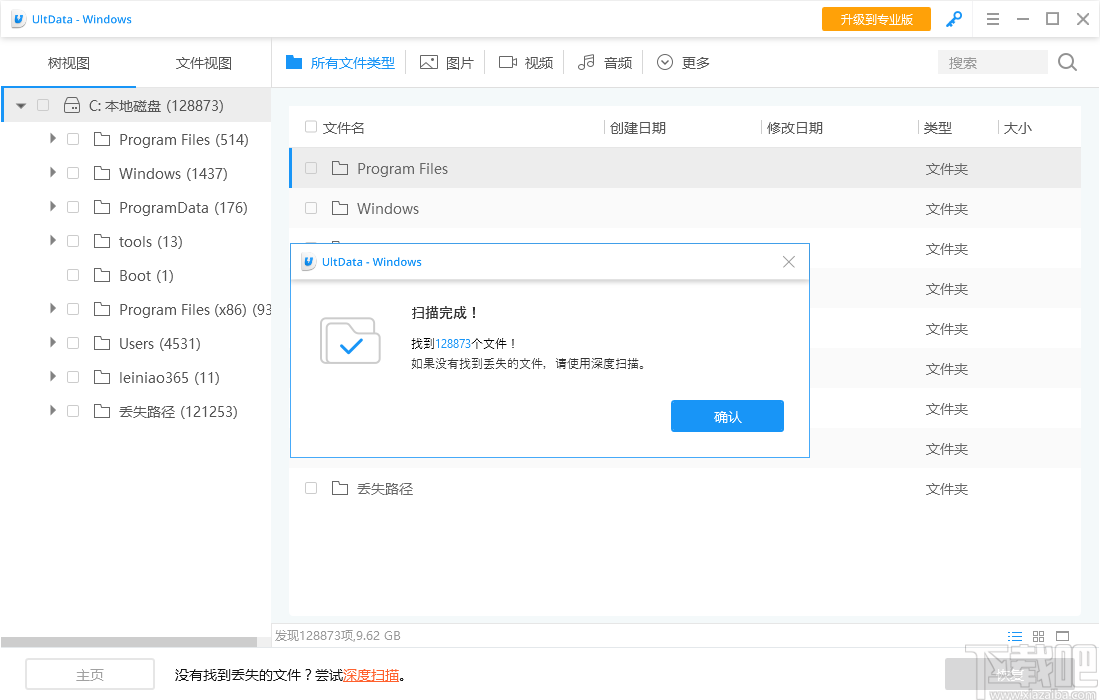Sort by 类型 column header
The image size is (1100, 700).
pyautogui.click(x=938, y=128)
